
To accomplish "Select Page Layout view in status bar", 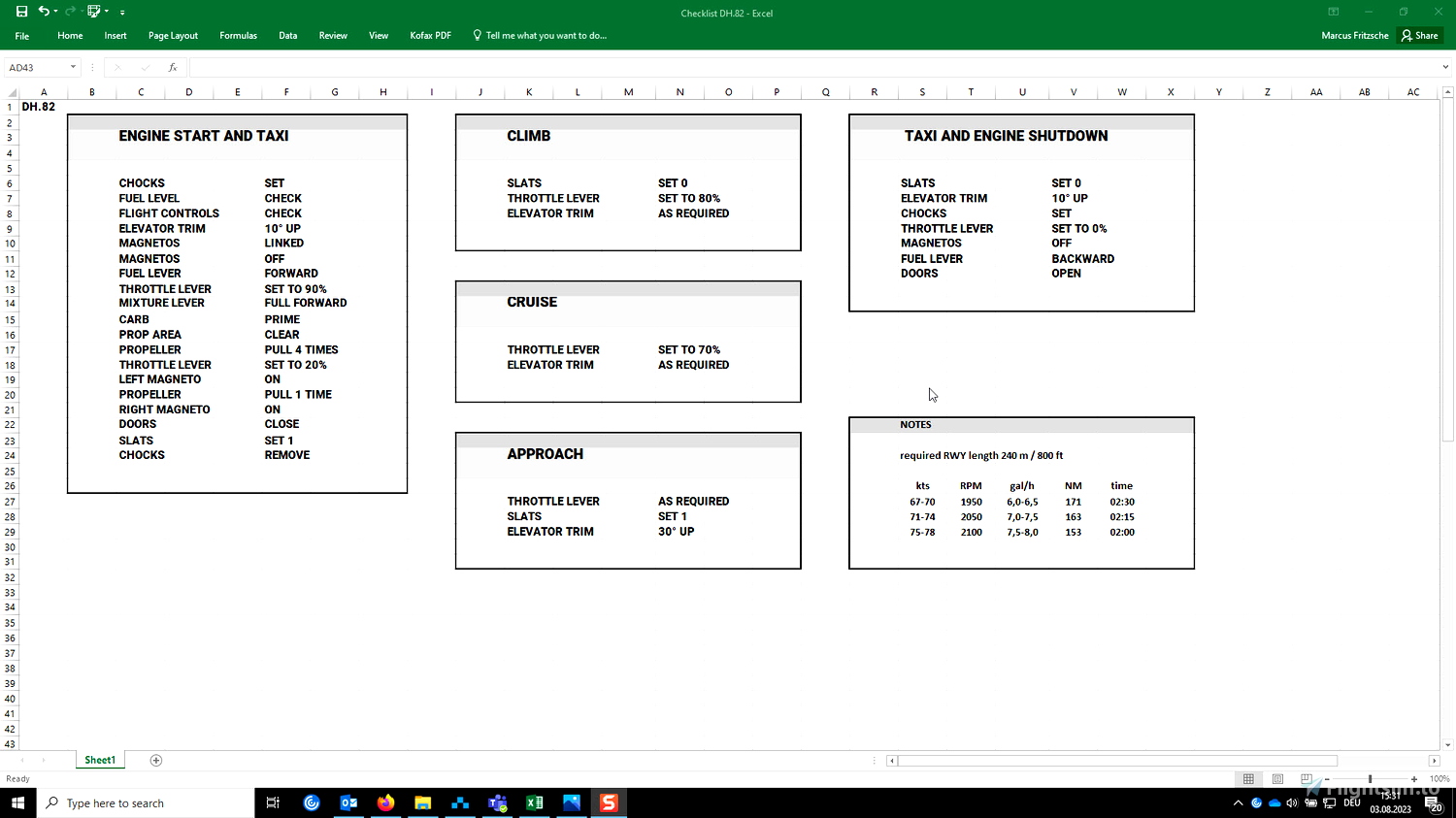I will 1277,778.
